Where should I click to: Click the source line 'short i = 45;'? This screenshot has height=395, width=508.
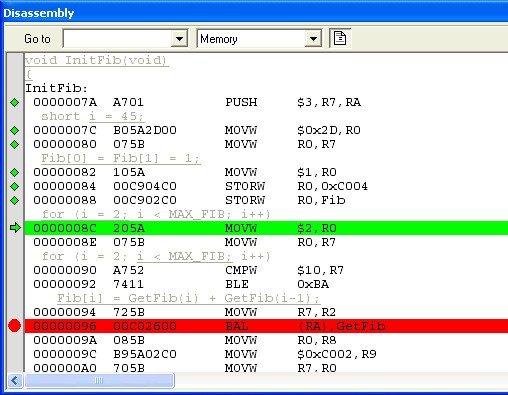(x=93, y=116)
